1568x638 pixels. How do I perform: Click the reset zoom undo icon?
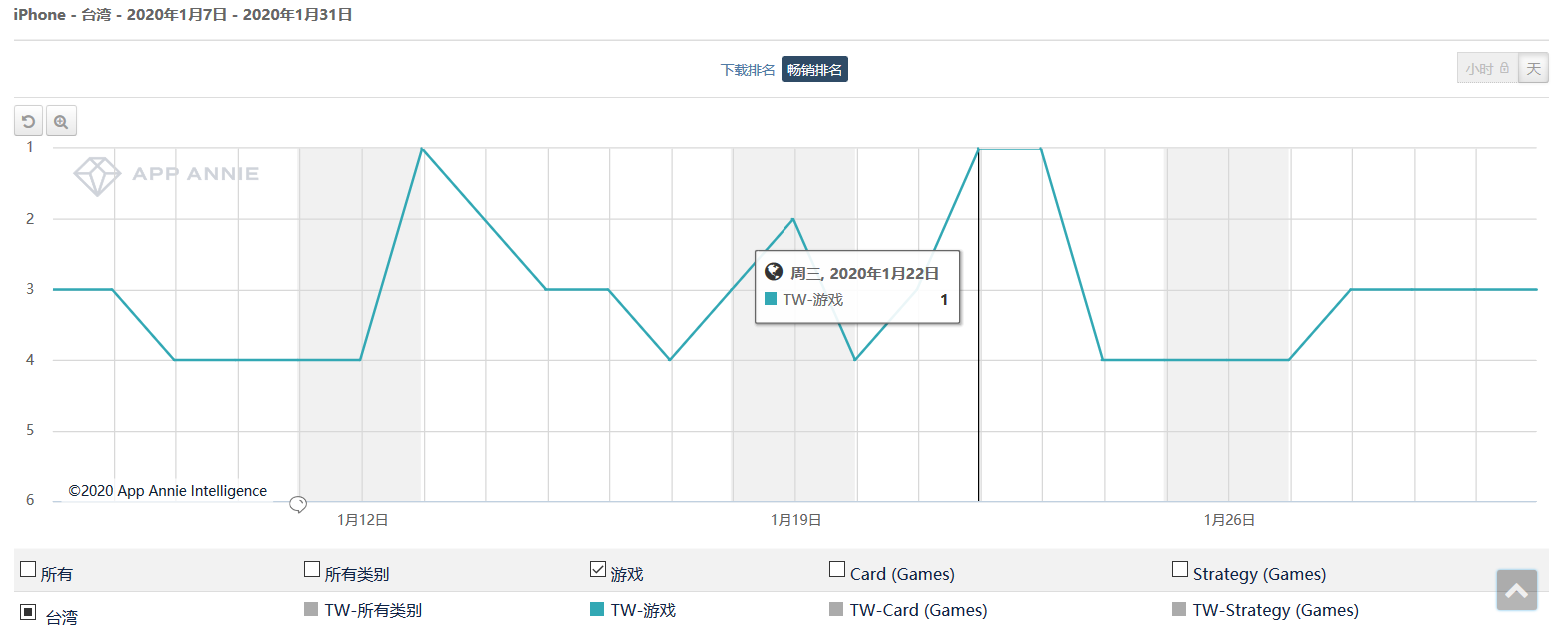[28, 122]
